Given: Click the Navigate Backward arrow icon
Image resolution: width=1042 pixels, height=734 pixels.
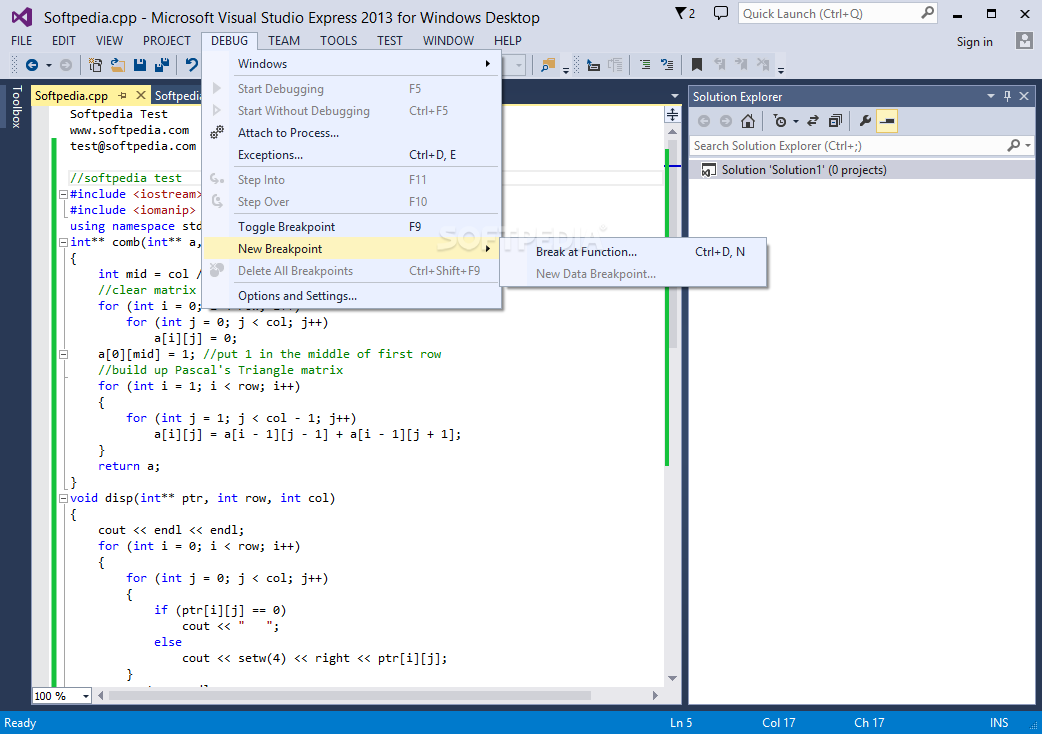Looking at the screenshot, I should (x=31, y=65).
